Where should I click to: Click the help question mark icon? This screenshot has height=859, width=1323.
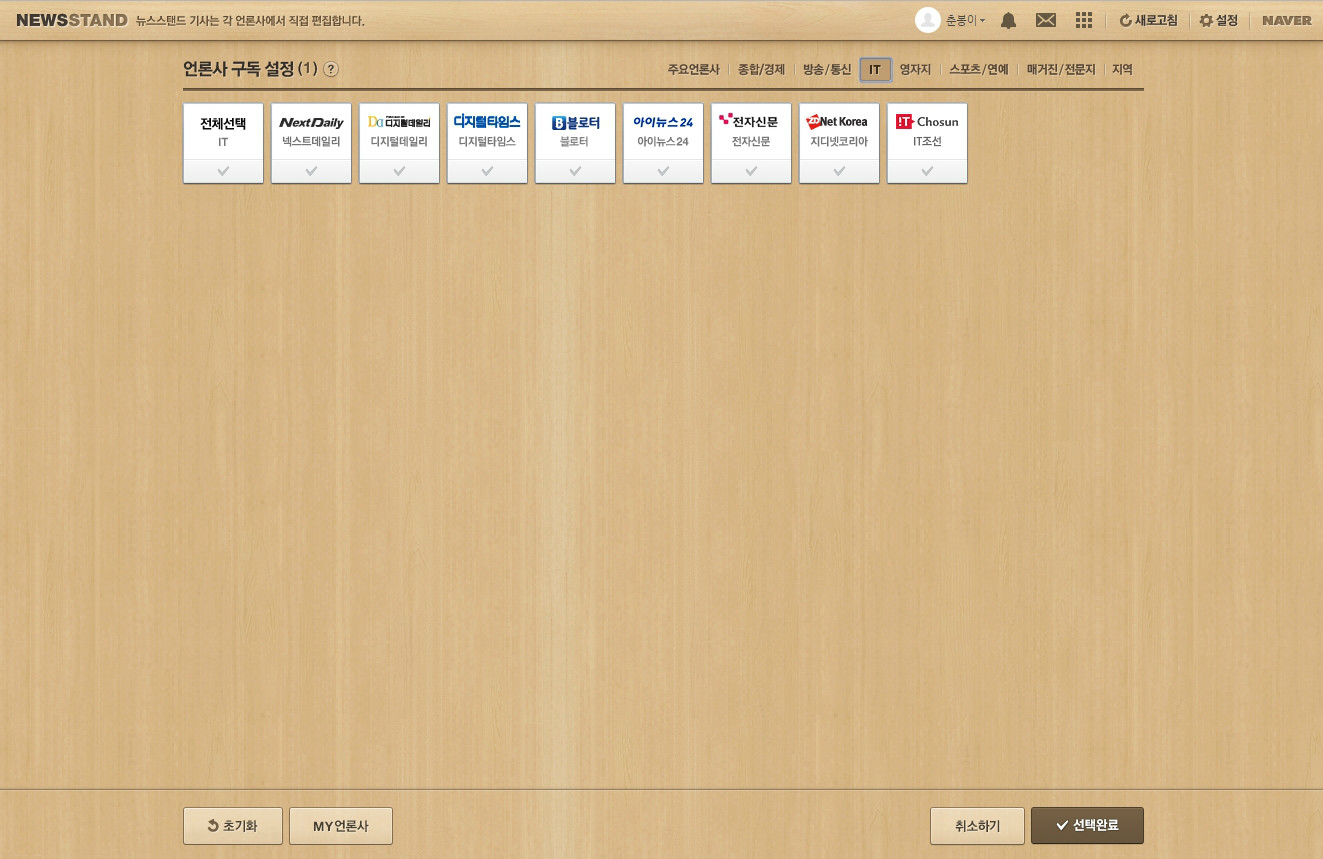pyautogui.click(x=331, y=69)
